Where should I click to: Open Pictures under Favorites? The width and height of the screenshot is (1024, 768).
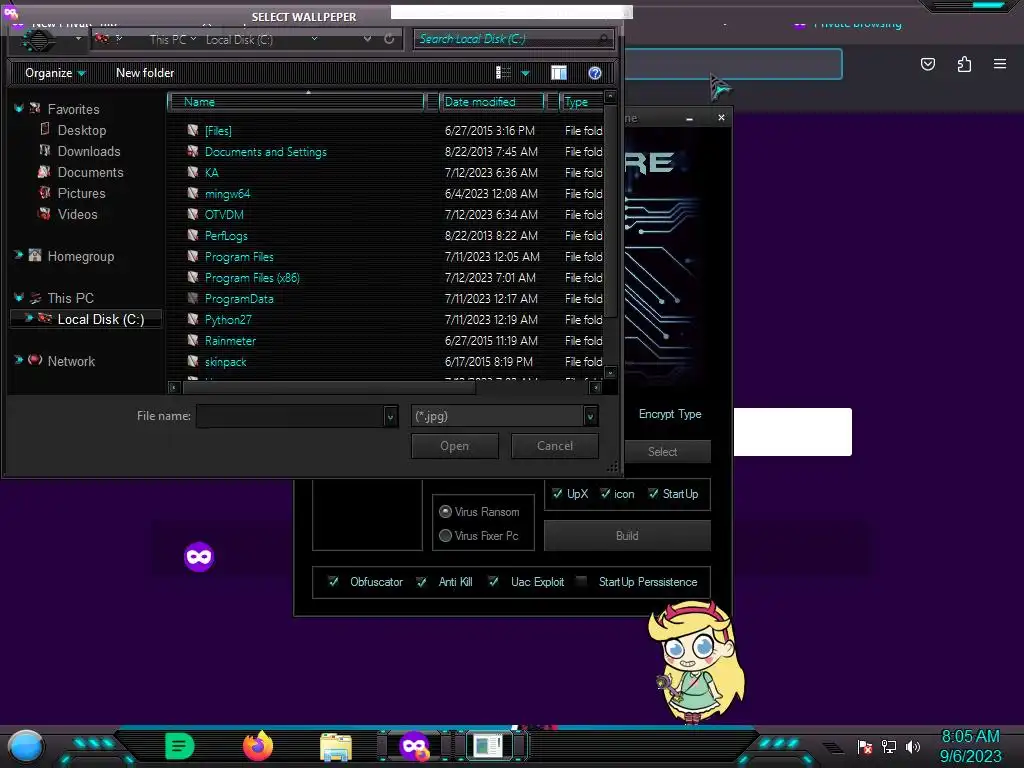[x=81, y=193]
